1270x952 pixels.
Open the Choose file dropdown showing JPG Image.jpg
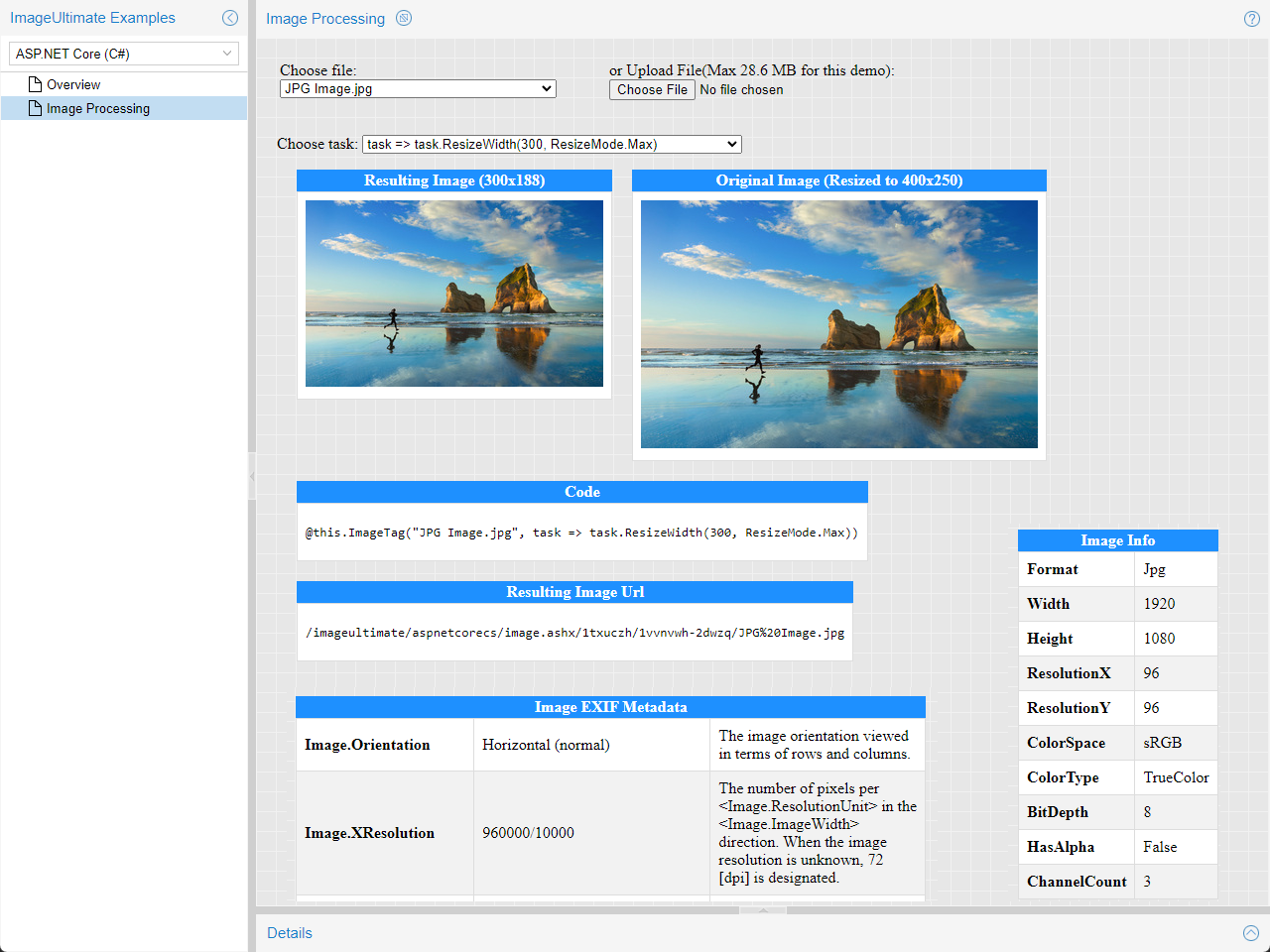(417, 88)
